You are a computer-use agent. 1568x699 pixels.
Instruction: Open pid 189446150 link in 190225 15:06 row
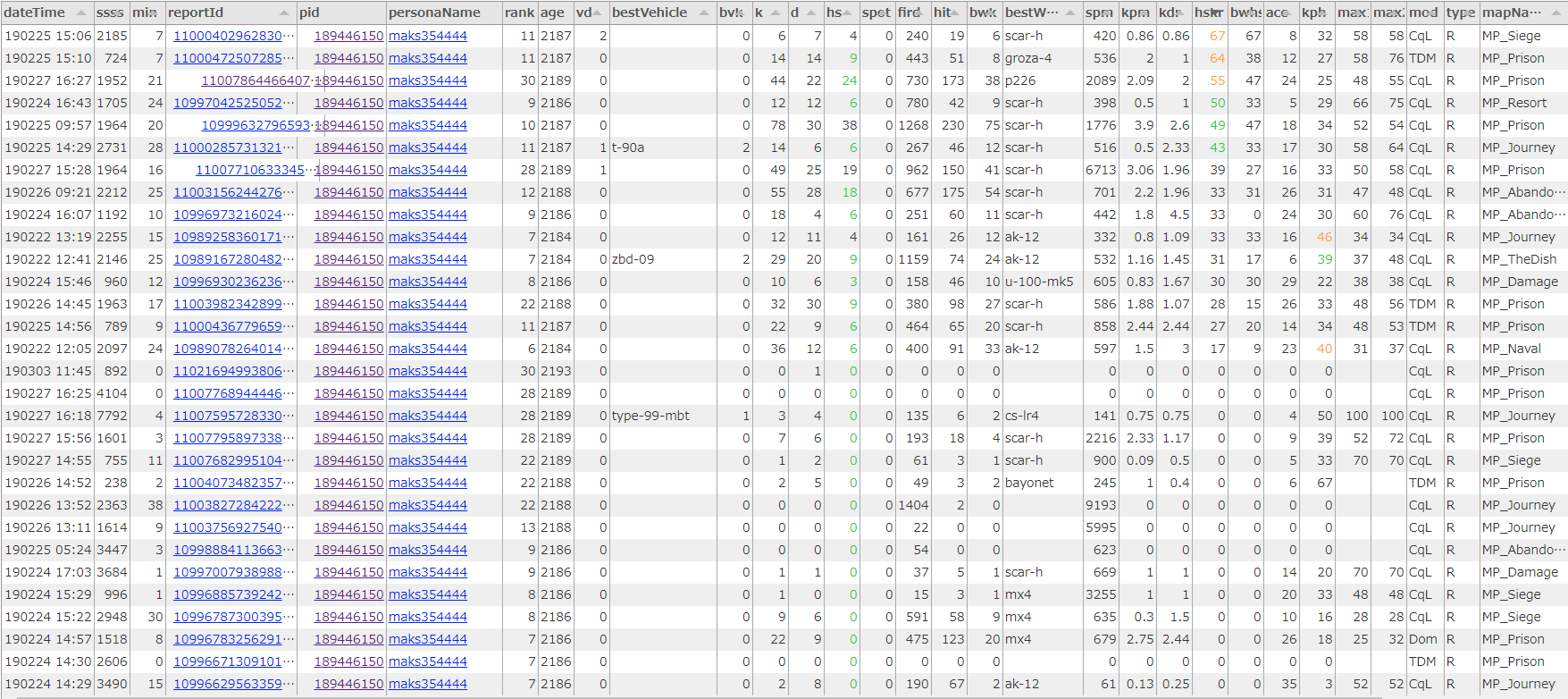tap(348, 36)
